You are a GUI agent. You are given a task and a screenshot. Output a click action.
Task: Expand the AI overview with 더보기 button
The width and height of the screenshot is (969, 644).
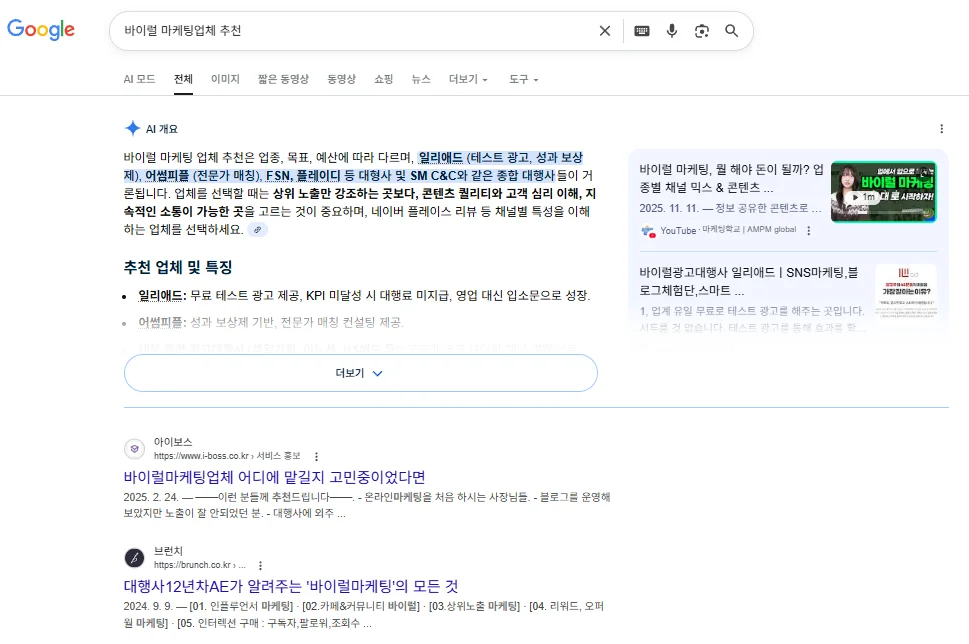click(x=360, y=373)
